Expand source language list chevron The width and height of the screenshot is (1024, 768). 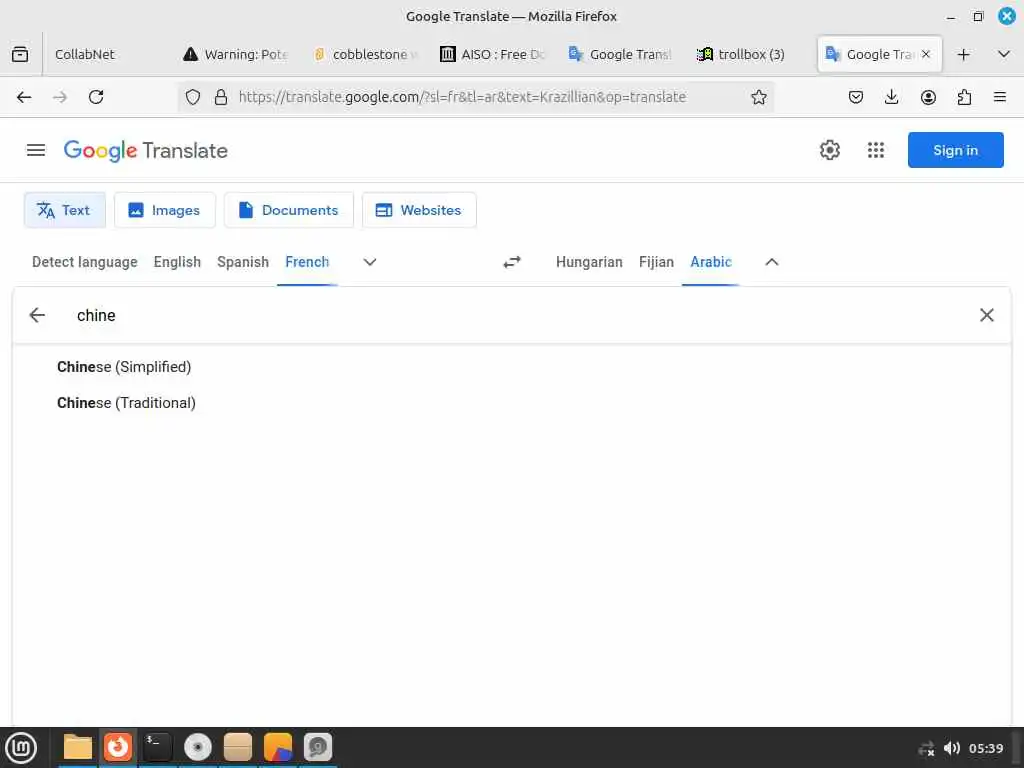coord(370,262)
